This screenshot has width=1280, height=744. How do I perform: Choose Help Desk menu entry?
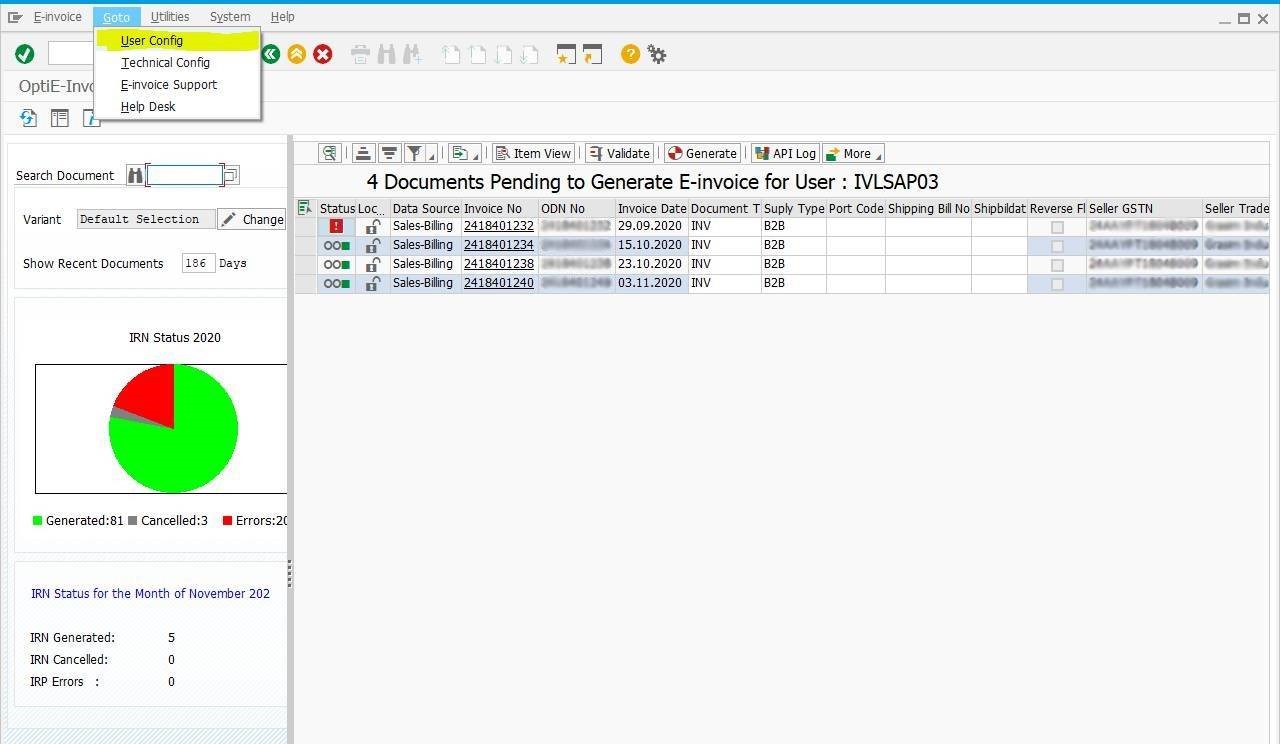(148, 107)
